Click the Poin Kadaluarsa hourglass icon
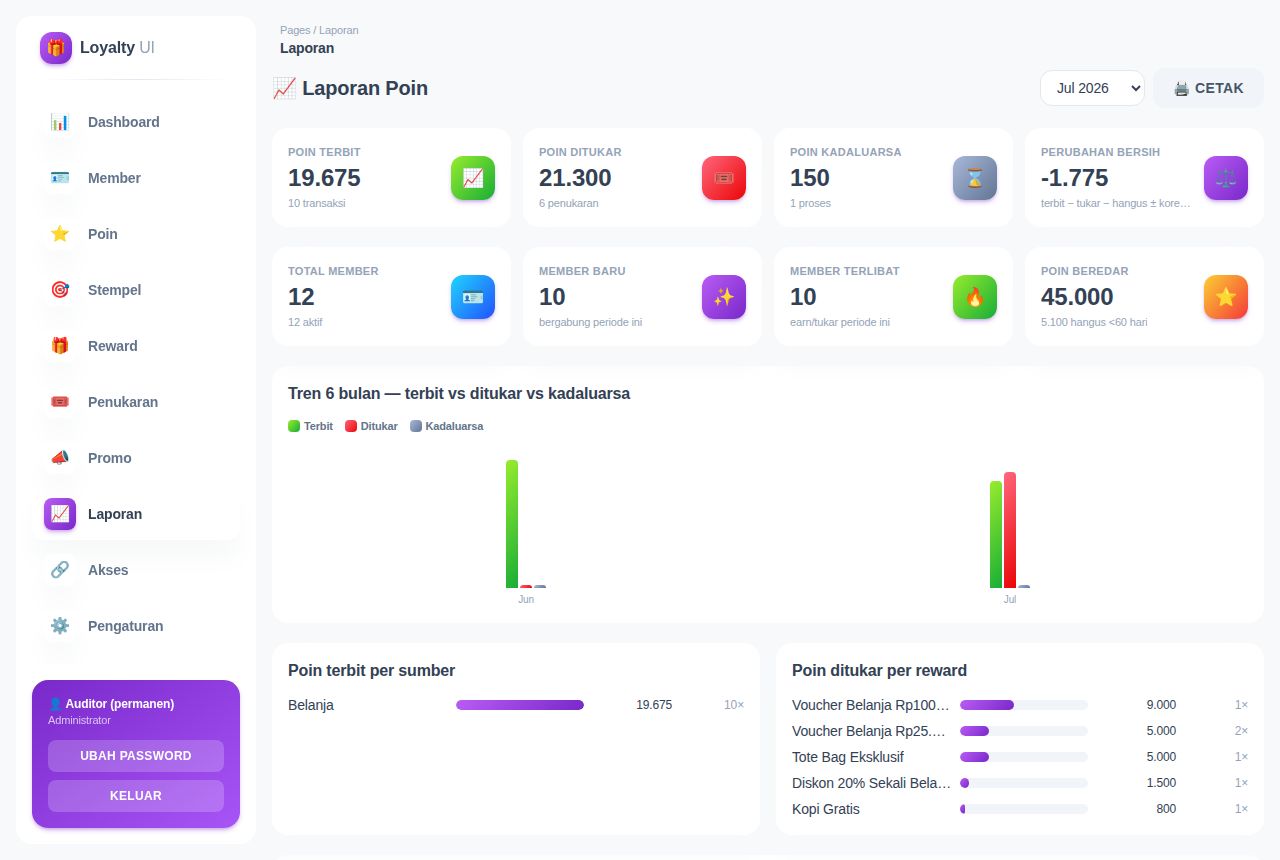Image resolution: width=1280 pixels, height=860 pixels. [x=975, y=178]
